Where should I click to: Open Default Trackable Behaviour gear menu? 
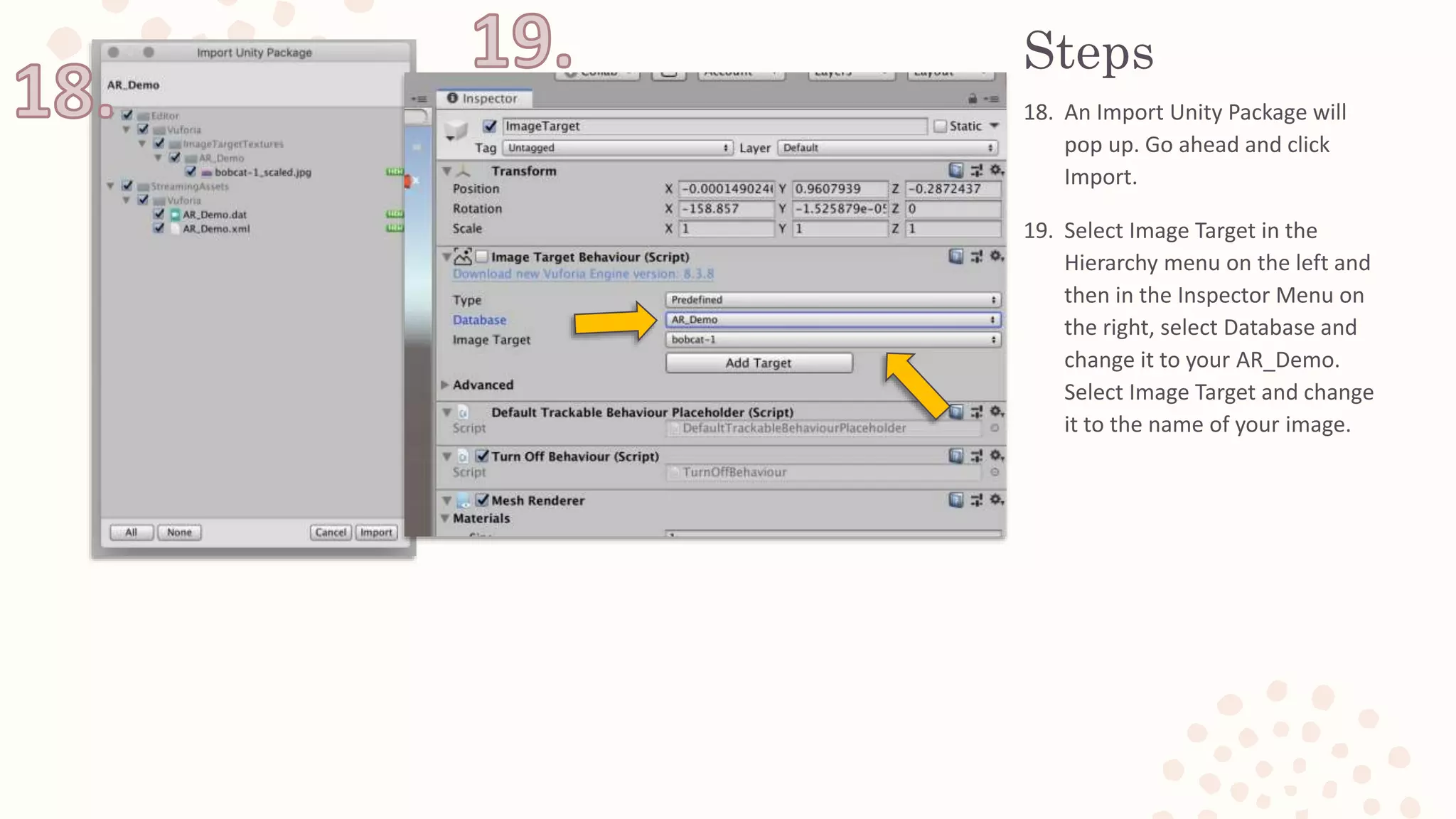(x=997, y=412)
